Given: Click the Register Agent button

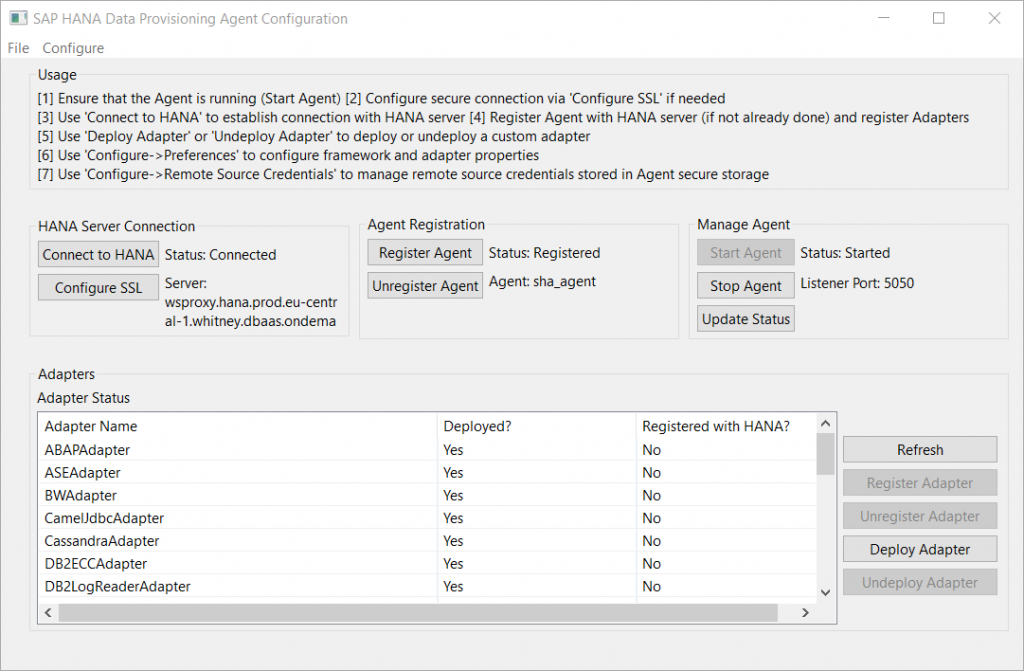Looking at the screenshot, I should 425,253.
